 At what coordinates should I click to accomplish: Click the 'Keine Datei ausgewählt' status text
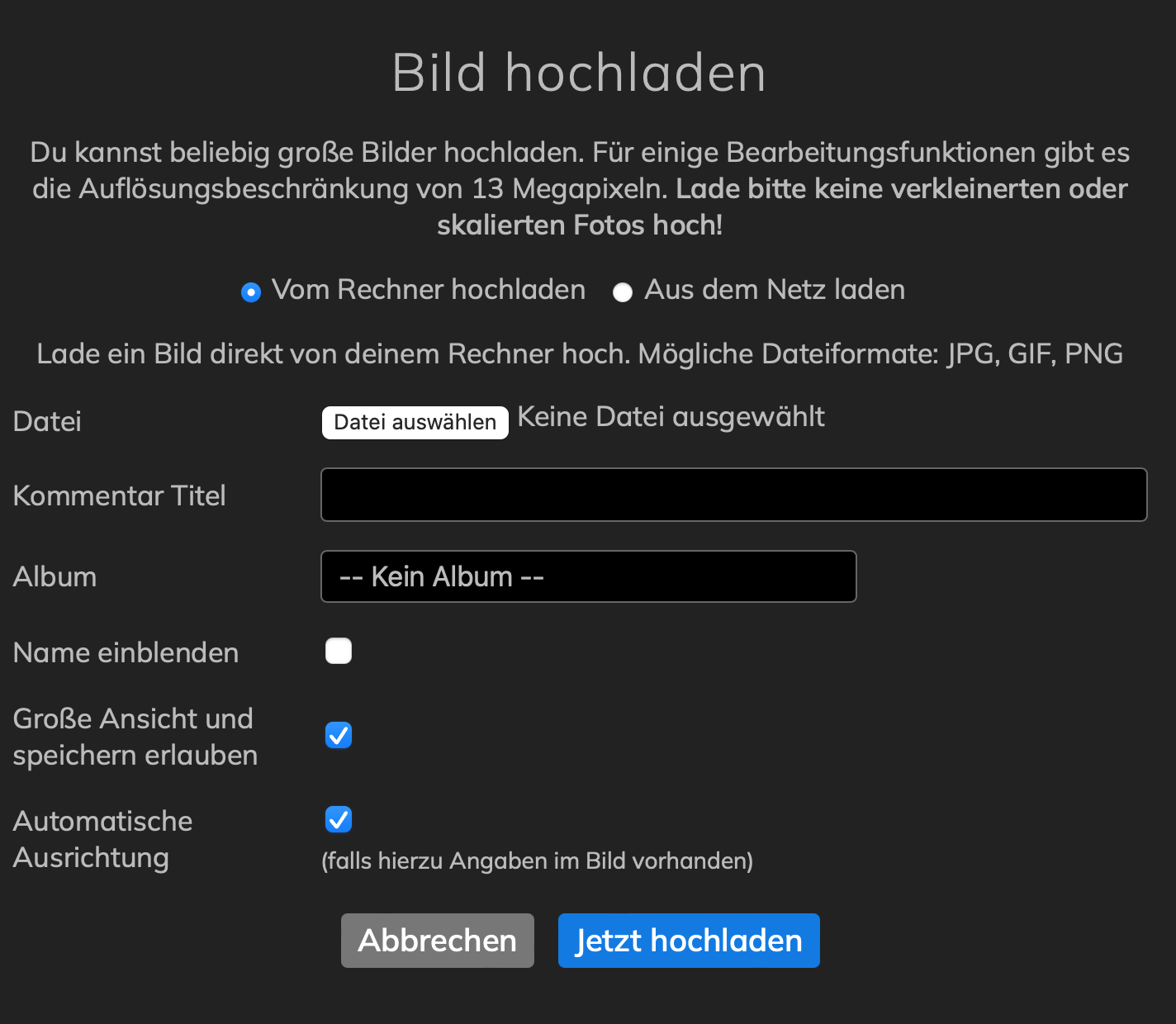(x=671, y=417)
